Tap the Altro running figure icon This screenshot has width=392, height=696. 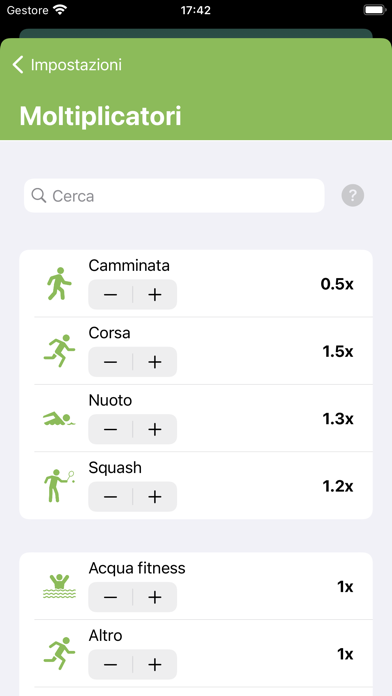pyautogui.click(x=59, y=653)
